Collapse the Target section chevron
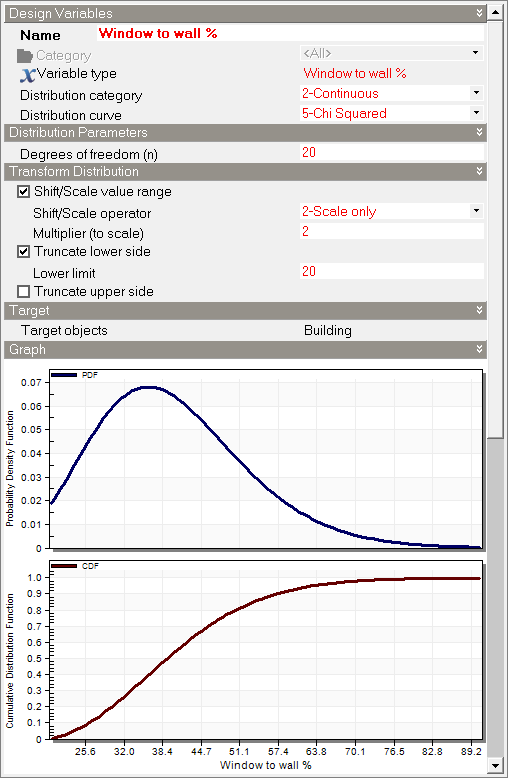The width and height of the screenshot is (508, 778). pyautogui.click(x=479, y=310)
